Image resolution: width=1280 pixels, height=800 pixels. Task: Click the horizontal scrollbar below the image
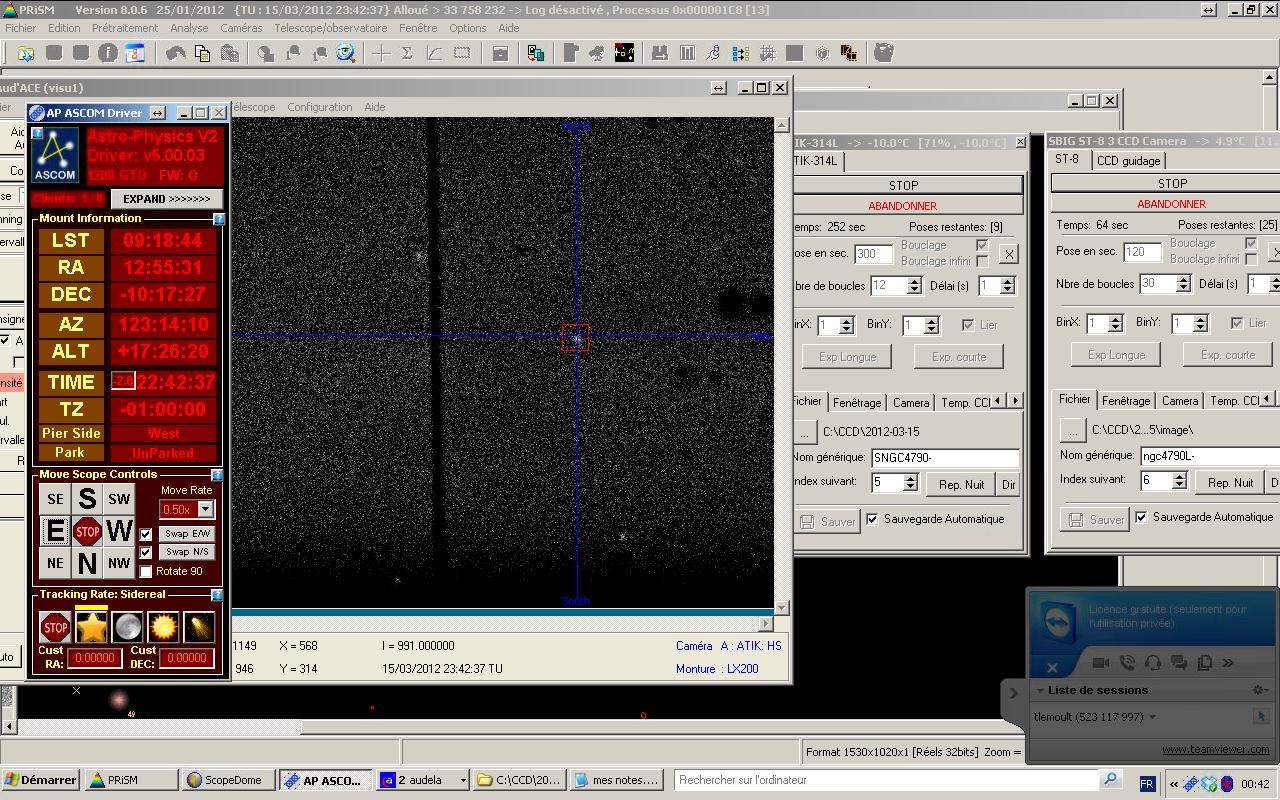click(500, 623)
